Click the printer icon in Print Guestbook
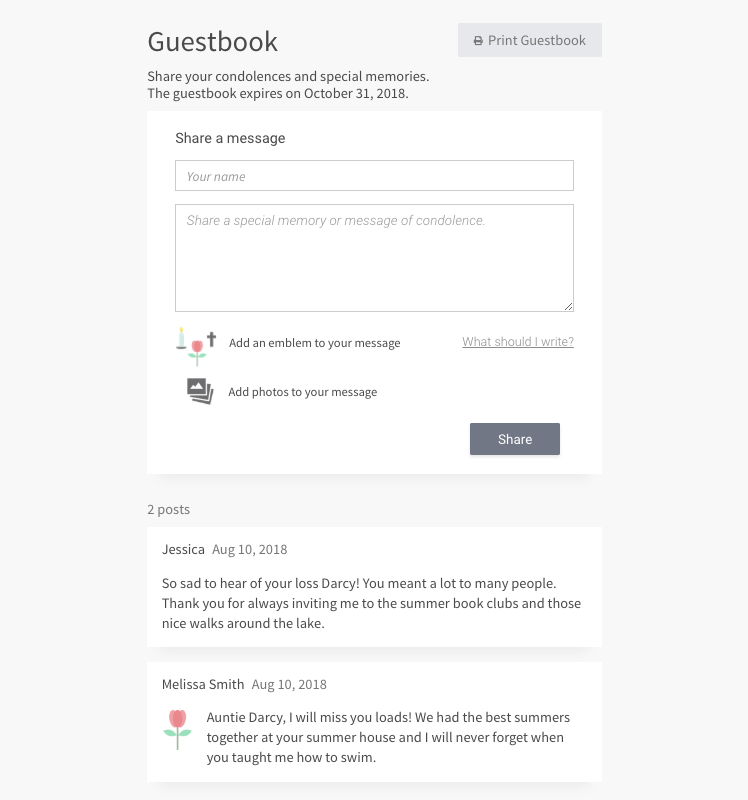Screen dimensions: 748x800 point(478,41)
